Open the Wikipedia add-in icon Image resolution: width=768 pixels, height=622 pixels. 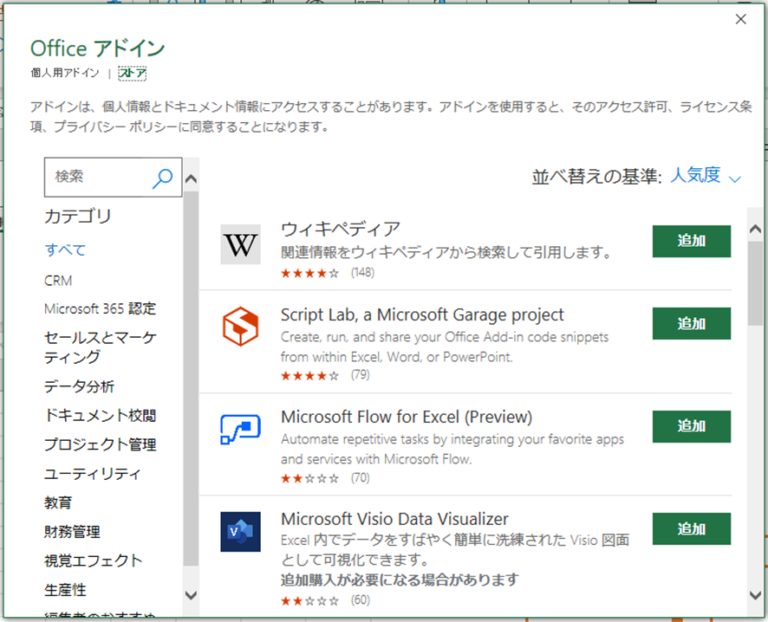click(x=240, y=244)
